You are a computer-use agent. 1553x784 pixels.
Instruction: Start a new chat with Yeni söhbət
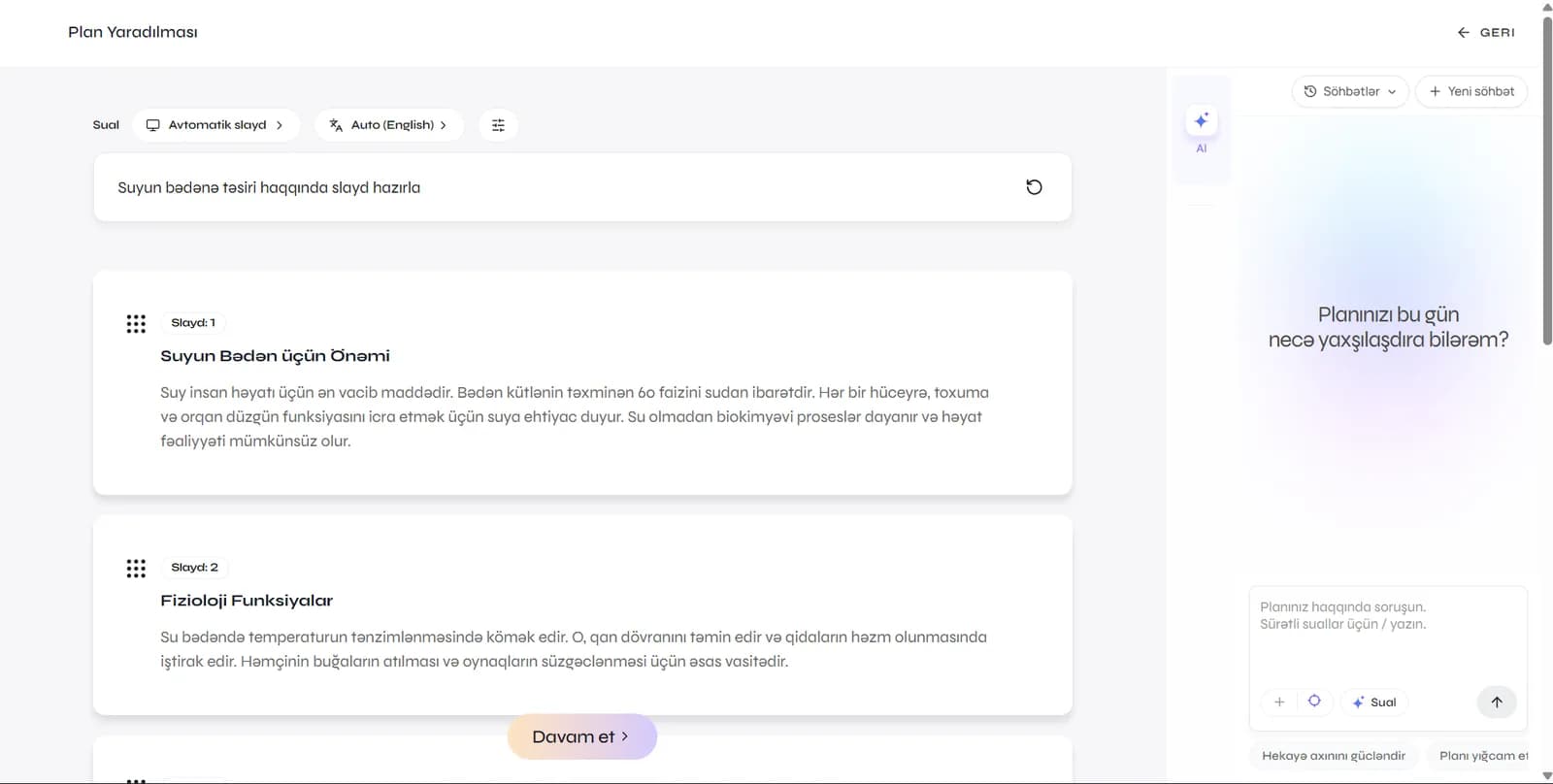click(x=1471, y=91)
